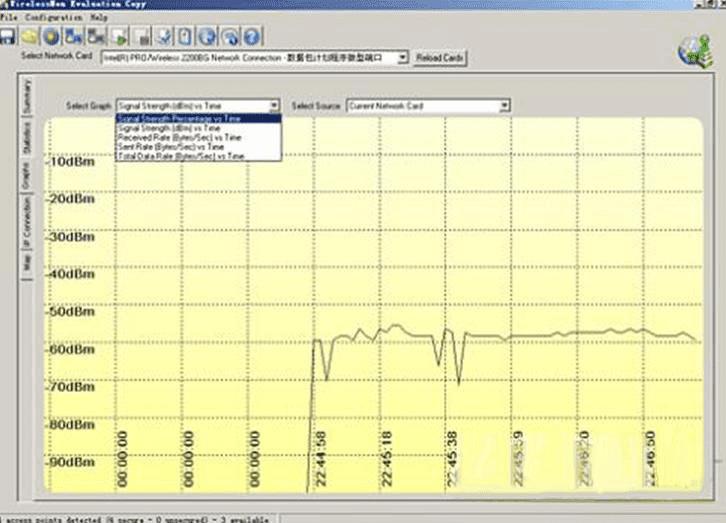Switch to the Map side tab
Screen dimensions: 726x523
pos(27,263)
